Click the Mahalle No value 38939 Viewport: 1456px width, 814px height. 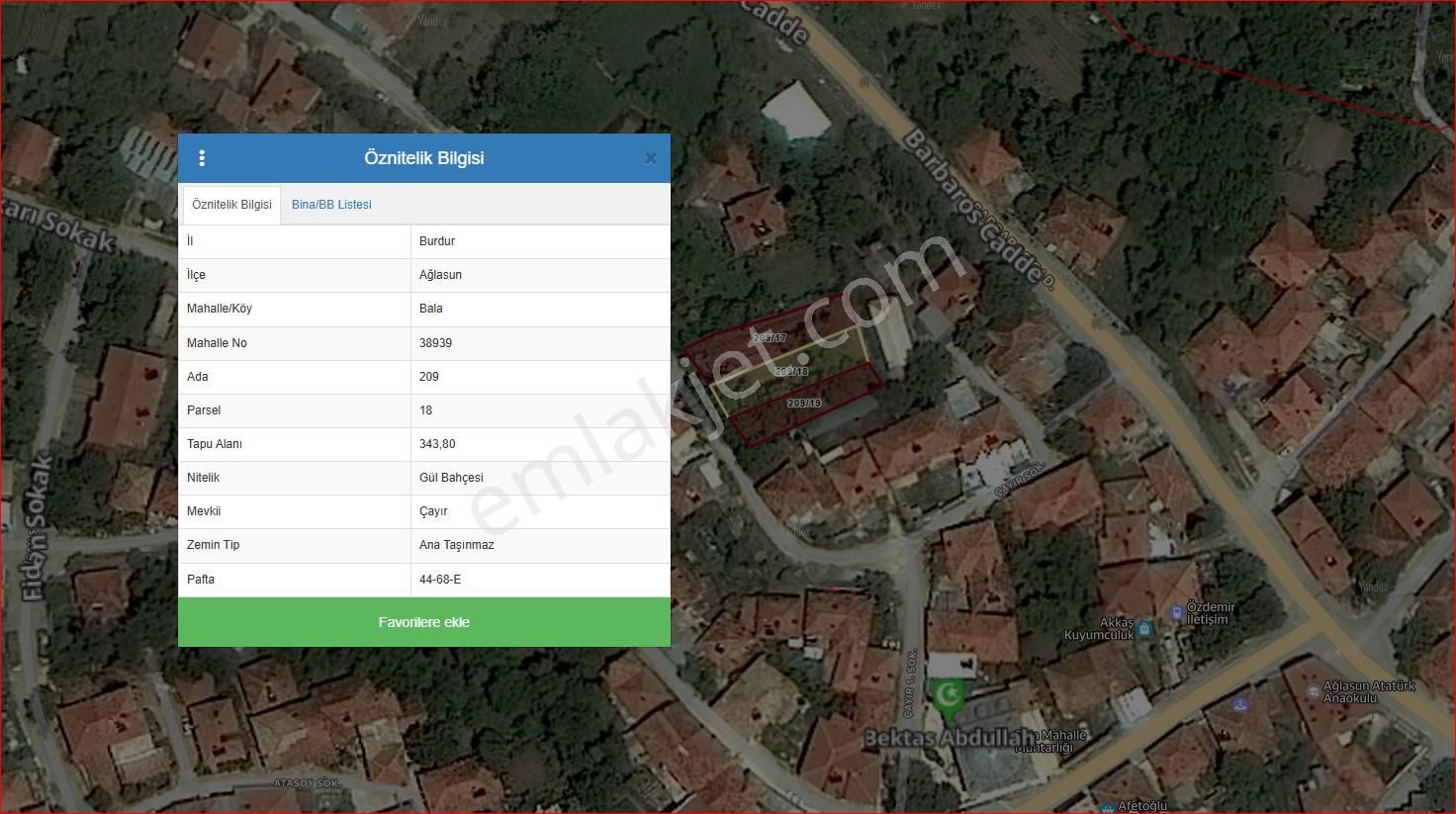[x=435, y=343]
